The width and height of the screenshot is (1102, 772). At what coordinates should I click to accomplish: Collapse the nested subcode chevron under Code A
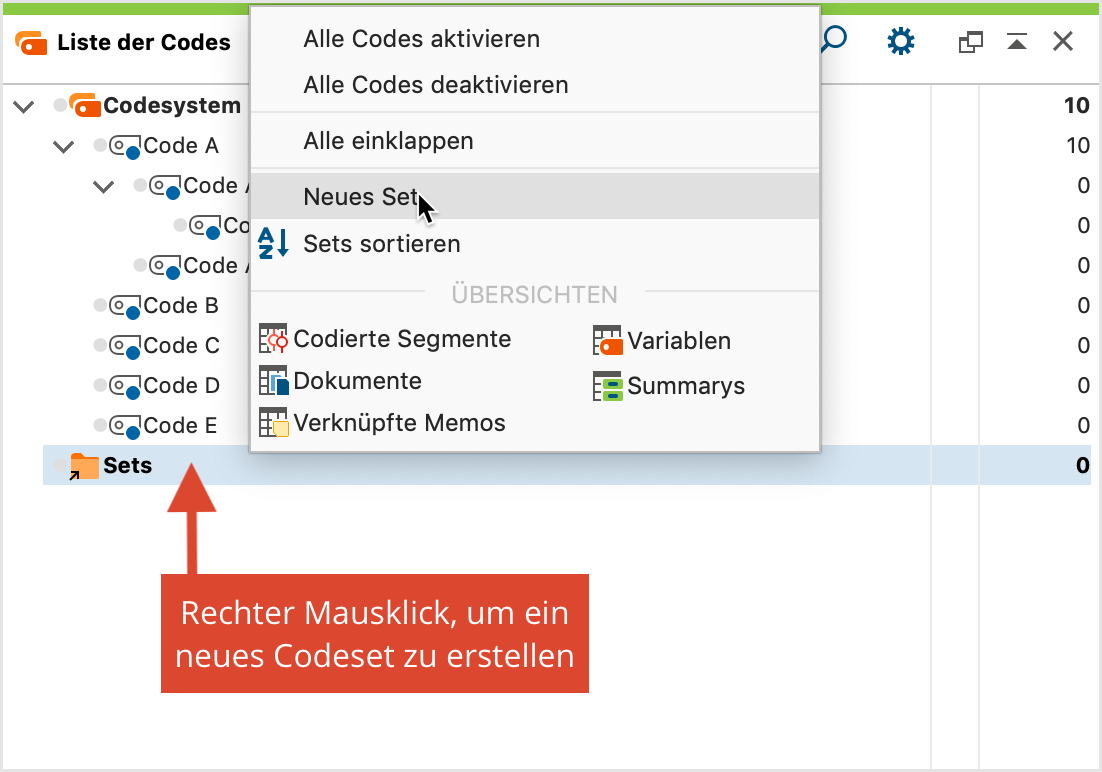(104, 187)
